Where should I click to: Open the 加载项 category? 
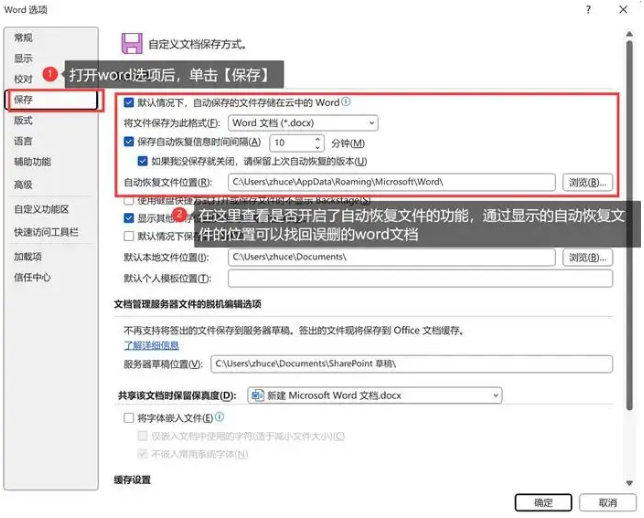click(x=28, y=257)
